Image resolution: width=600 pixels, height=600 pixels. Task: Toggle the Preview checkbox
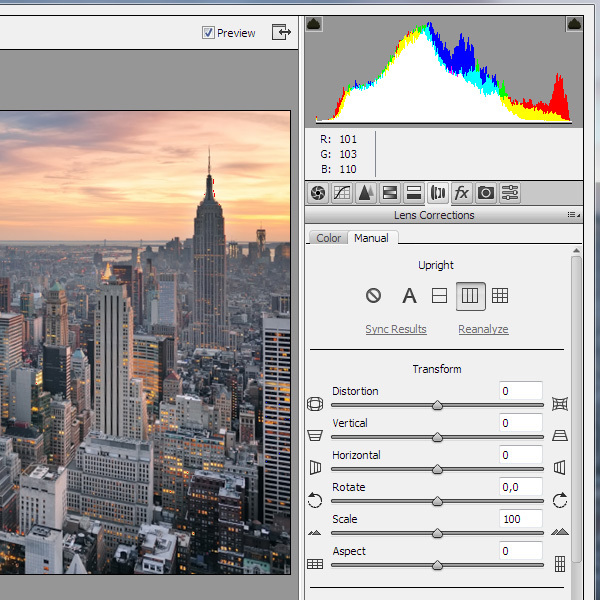tap(208, 33)
